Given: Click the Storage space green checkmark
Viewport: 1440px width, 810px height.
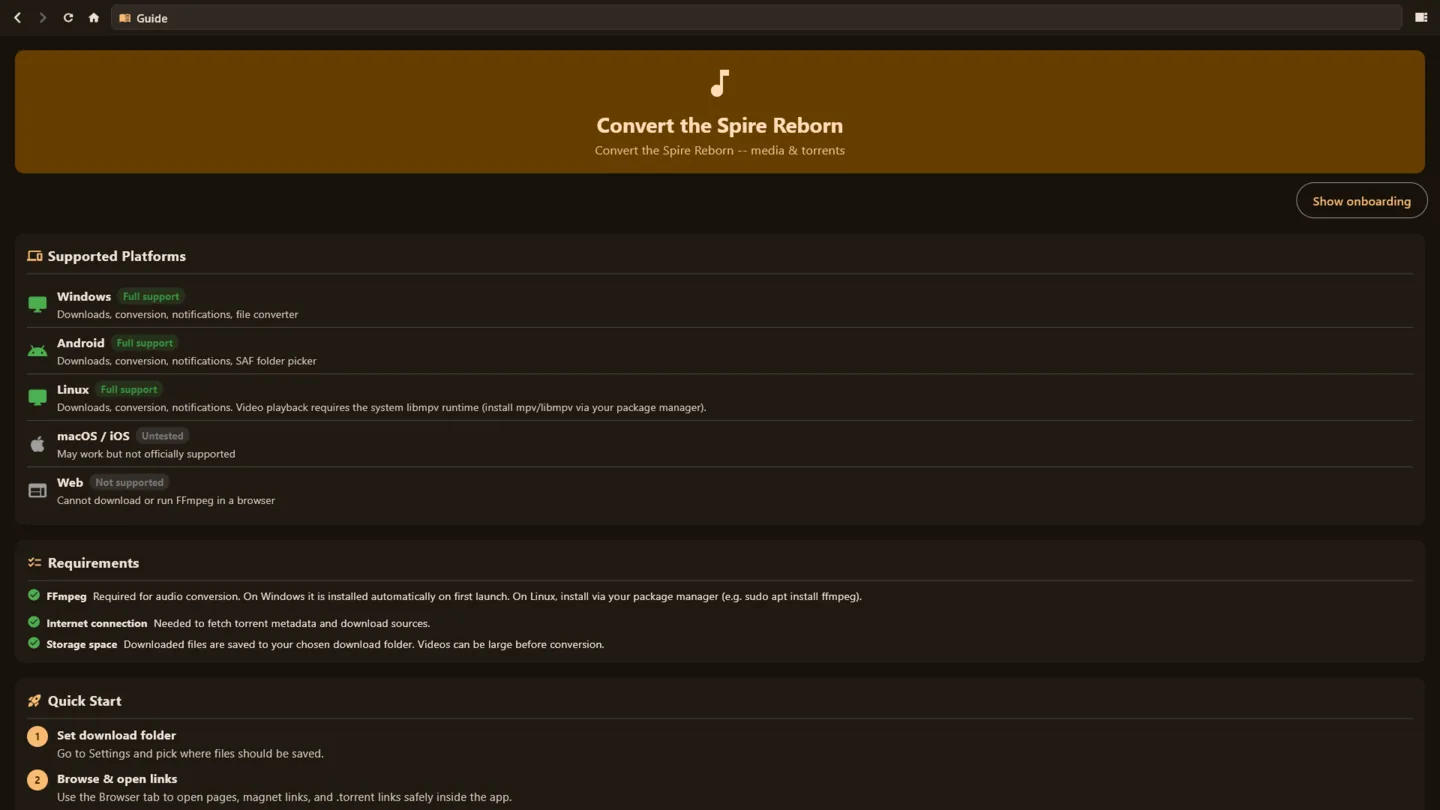Looking at the screenshot, I should tap(34, 643).
